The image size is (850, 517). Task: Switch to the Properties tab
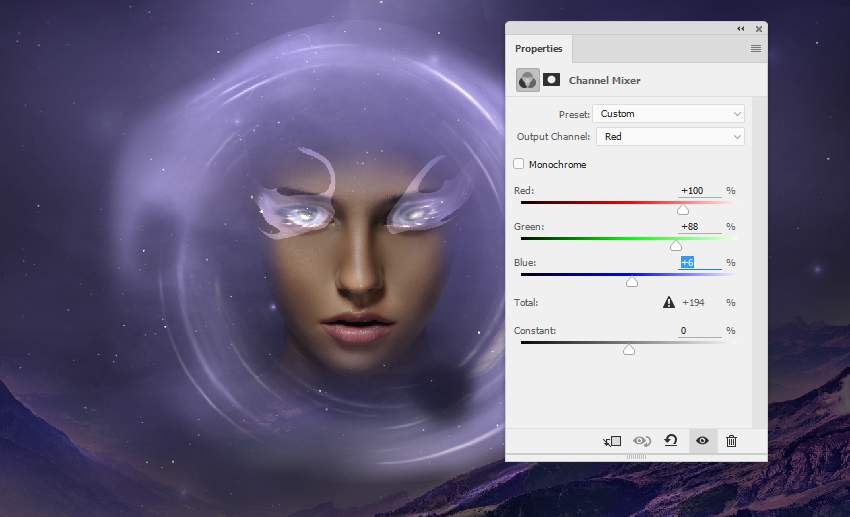pos(538,49)
